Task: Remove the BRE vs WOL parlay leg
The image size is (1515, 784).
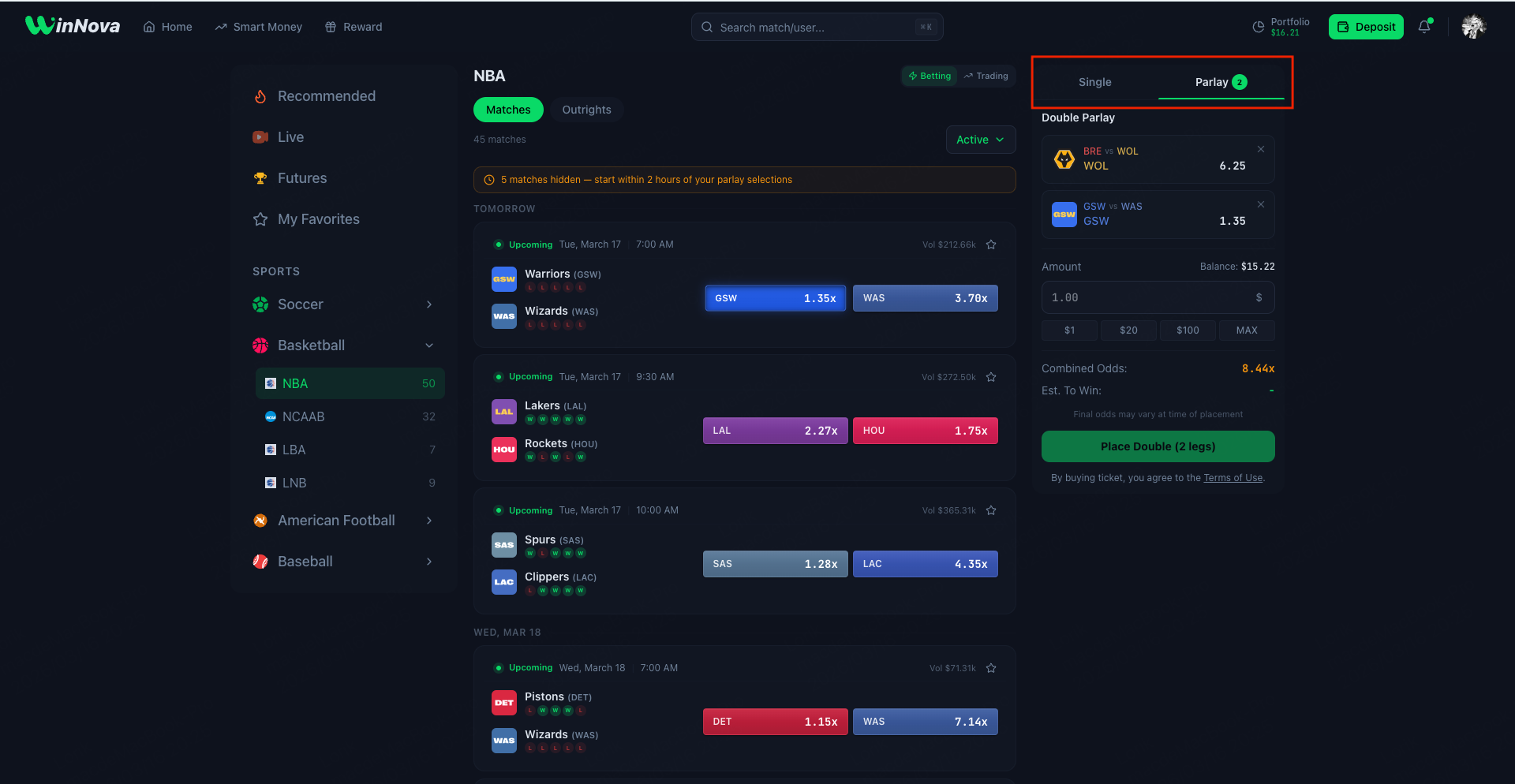Action: (1260, 149)
